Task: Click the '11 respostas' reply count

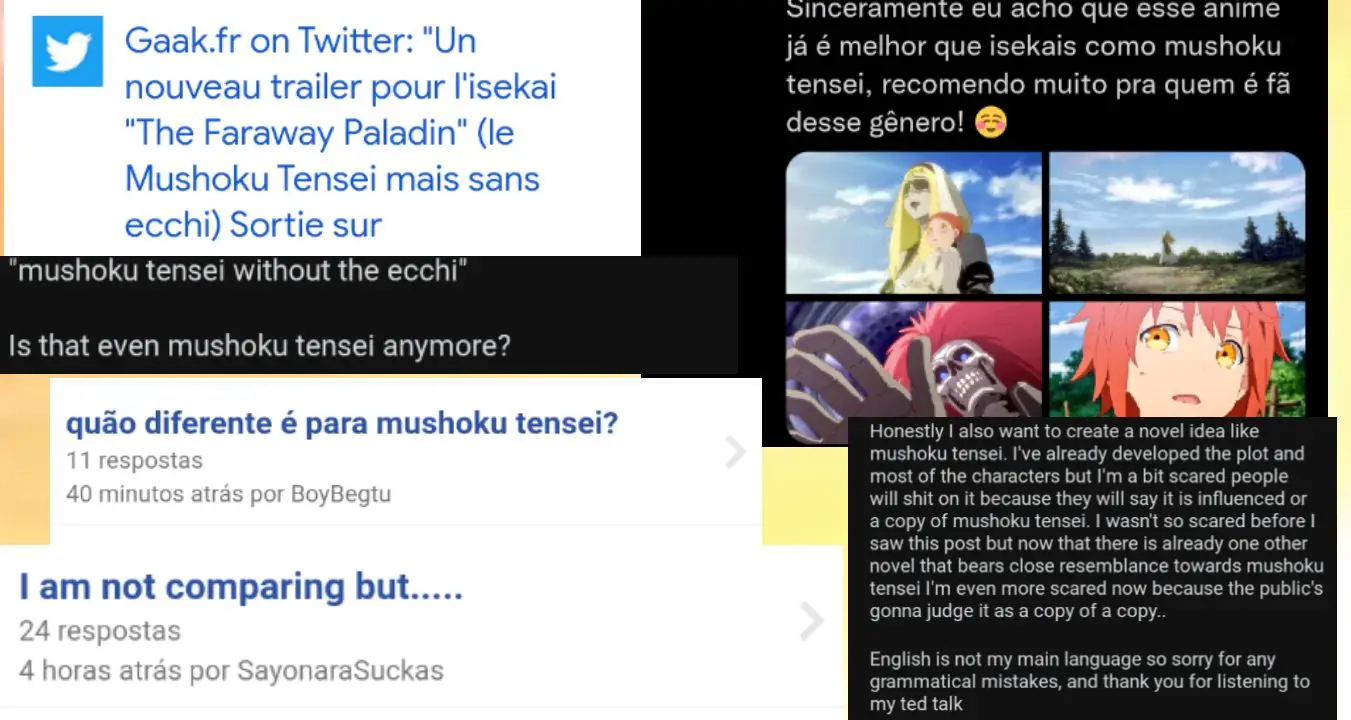Action: (134, 461)
